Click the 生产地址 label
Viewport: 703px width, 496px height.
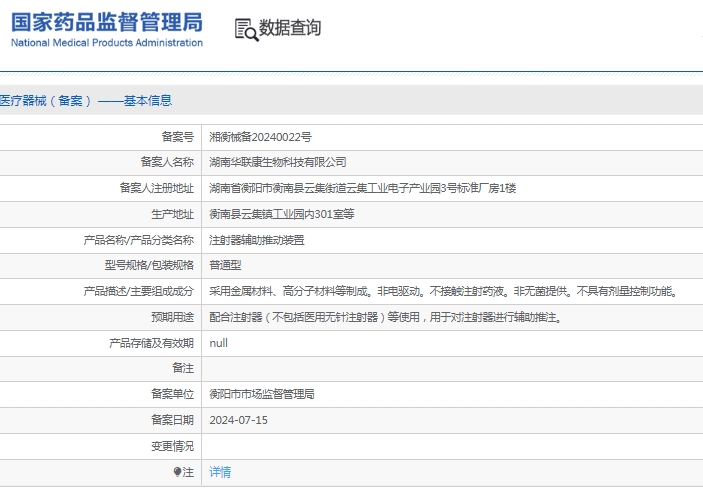point(173,214)
